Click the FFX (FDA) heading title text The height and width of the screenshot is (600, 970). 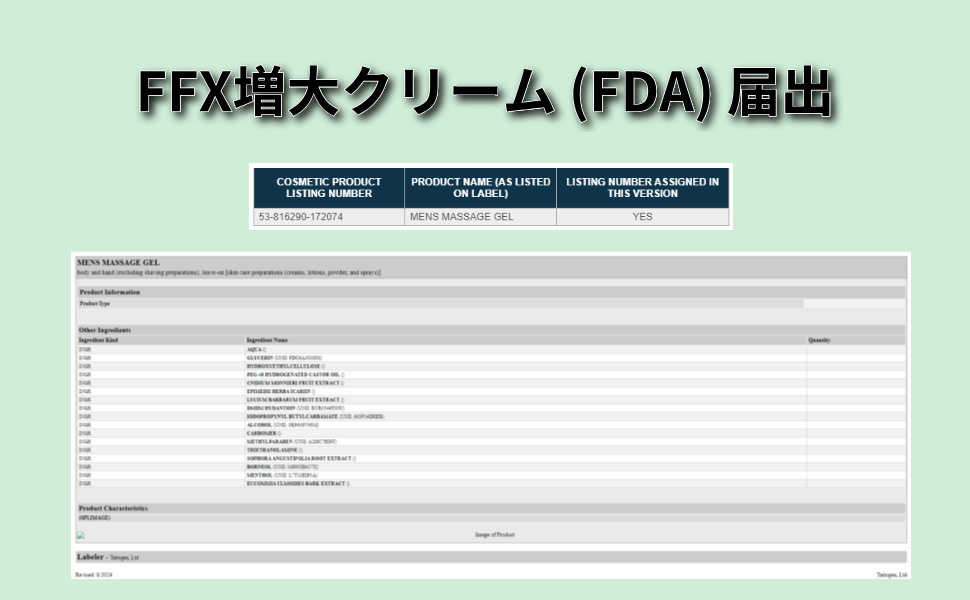(x=485, y=95)
